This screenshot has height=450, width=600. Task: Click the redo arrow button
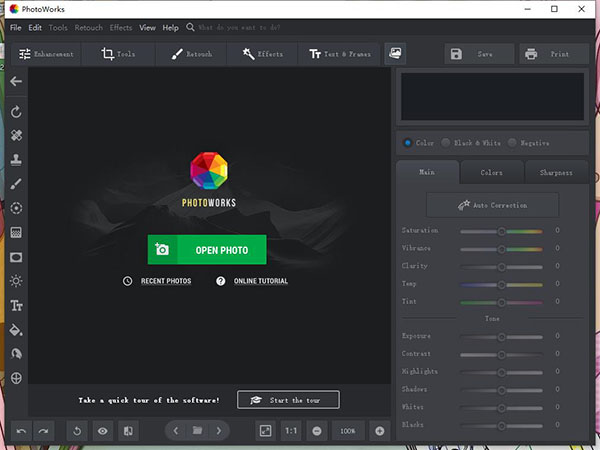click(x=44, y=431)
